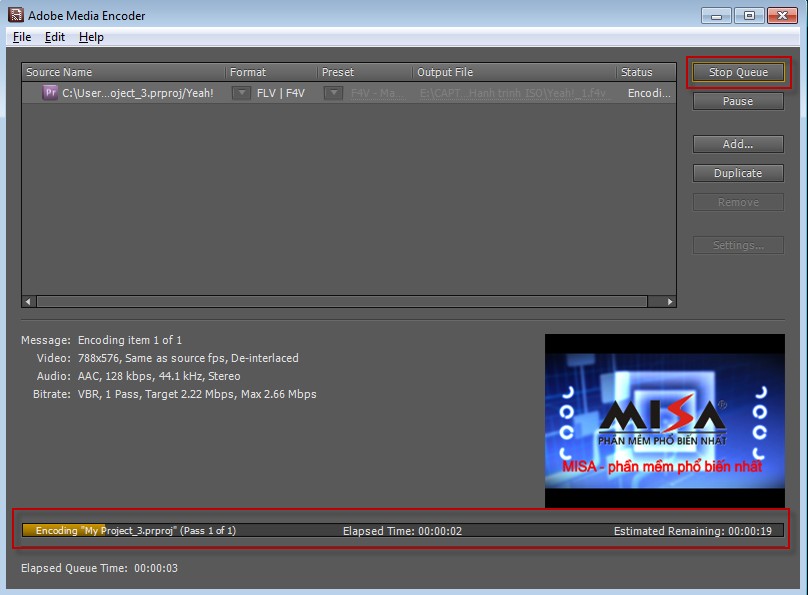Click the MISA video preview thumbnail
808x595 pixels.
(x=665, y=421)
